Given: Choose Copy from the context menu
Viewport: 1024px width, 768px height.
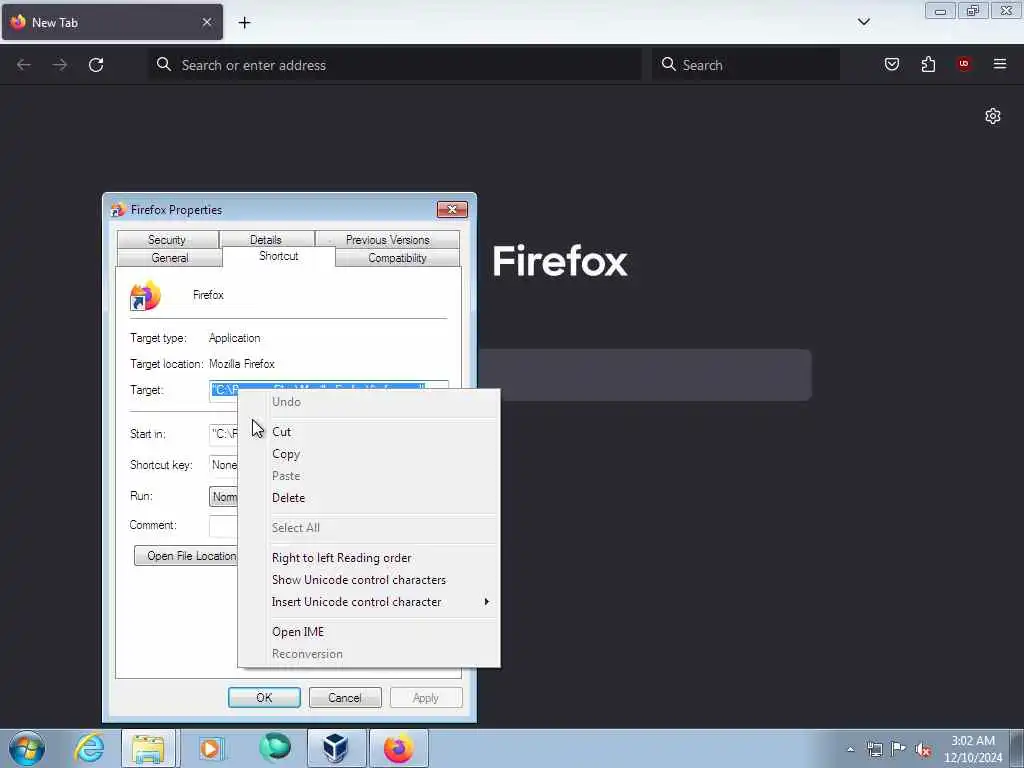Looking at the screenshot, I should [369, 454].
